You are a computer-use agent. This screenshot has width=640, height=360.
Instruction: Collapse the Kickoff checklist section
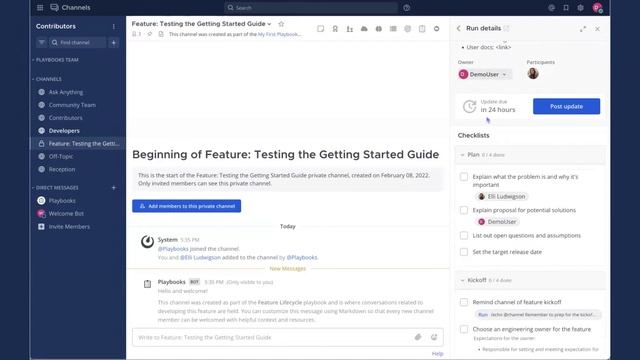coord(462,280)
